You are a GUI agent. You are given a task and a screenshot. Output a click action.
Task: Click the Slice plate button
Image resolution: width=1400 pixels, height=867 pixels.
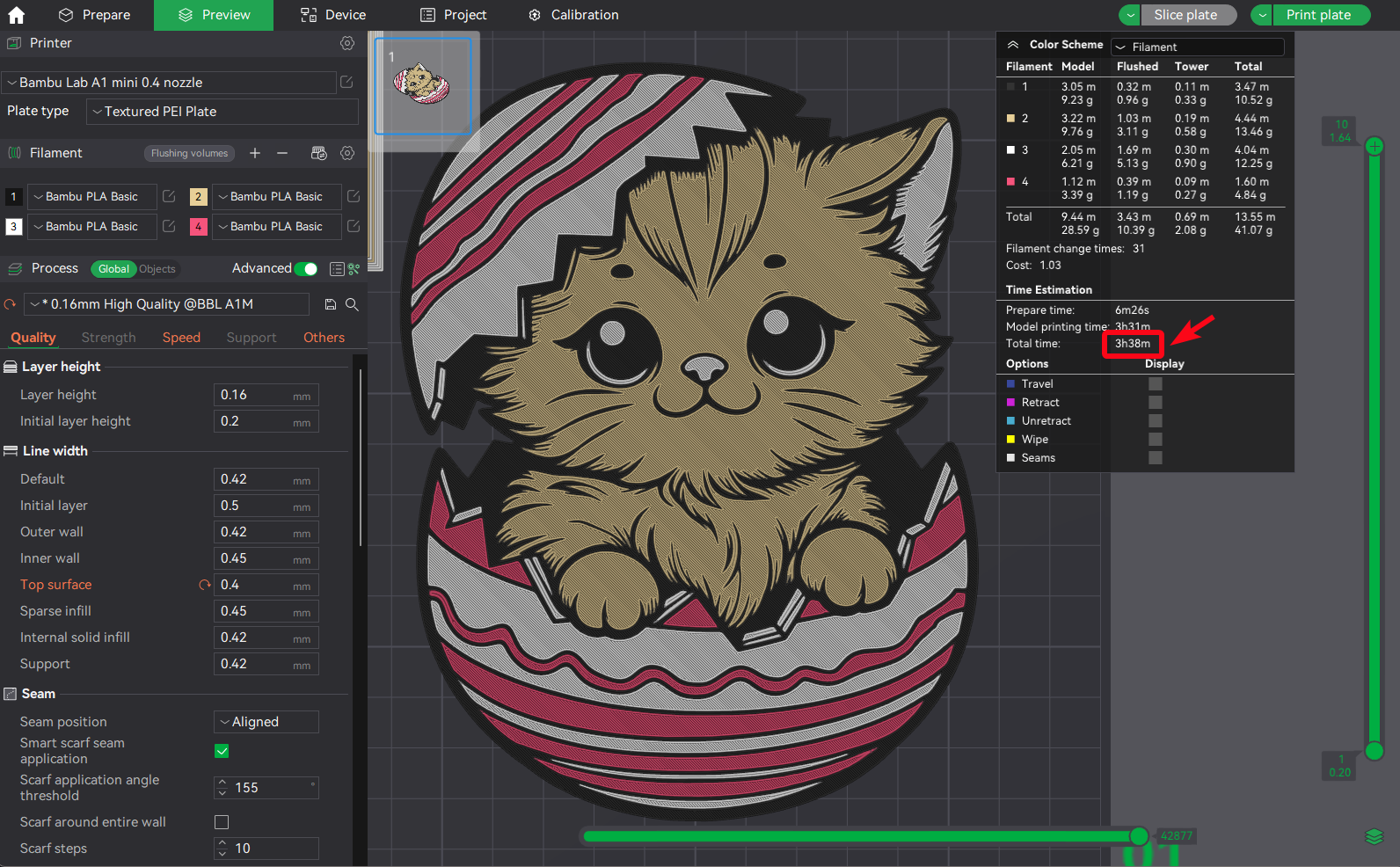point(1189,15)
